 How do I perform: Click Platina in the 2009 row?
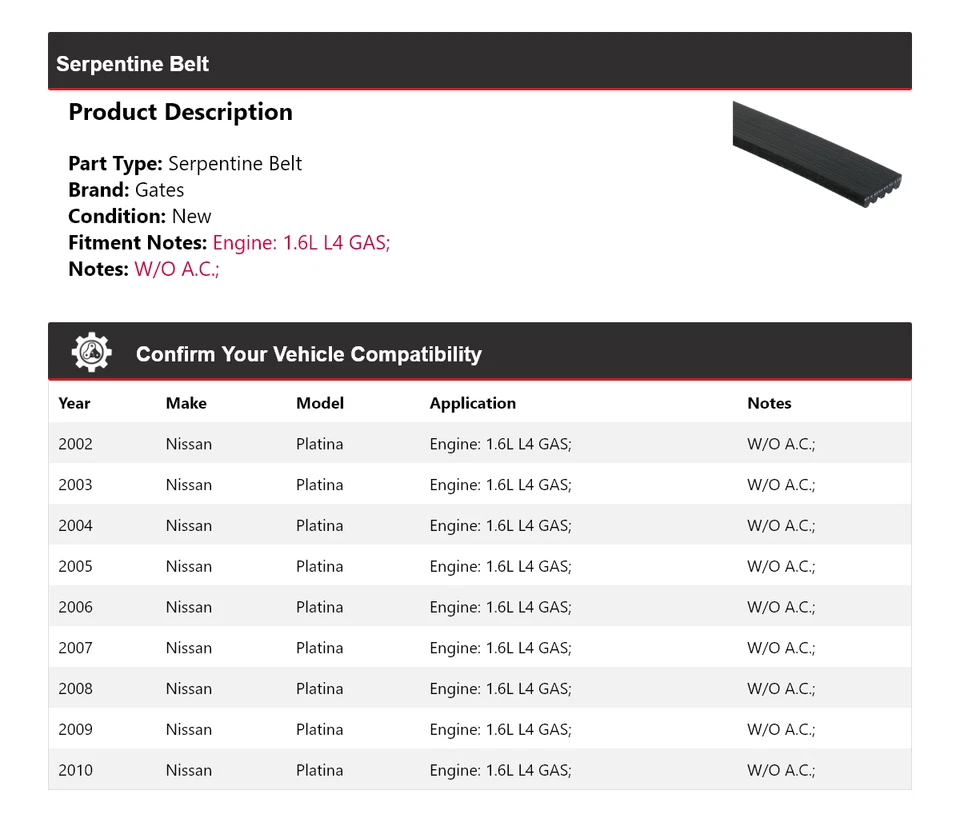click(x=320, y=730)
